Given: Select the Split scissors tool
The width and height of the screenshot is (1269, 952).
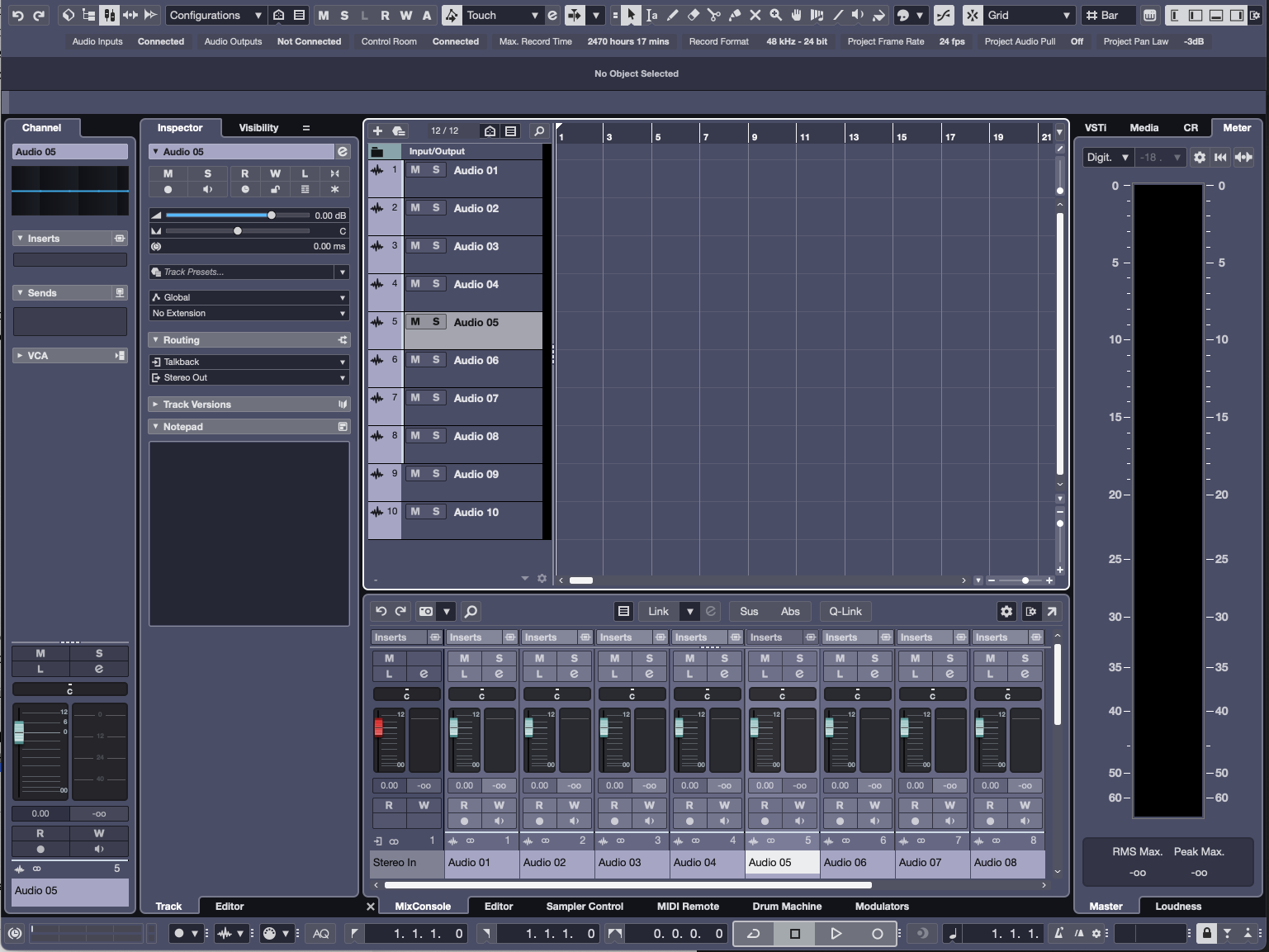Looking at the screenshot, I should 714,15.
